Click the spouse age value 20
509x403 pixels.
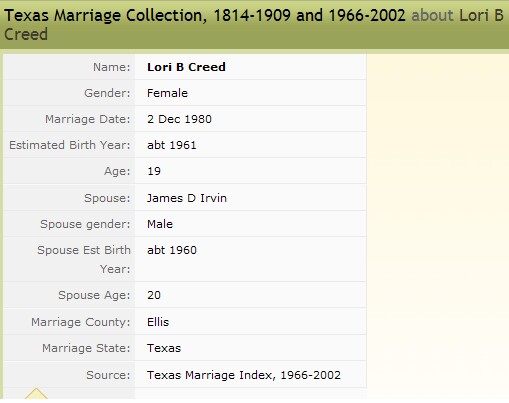(154, 295)
